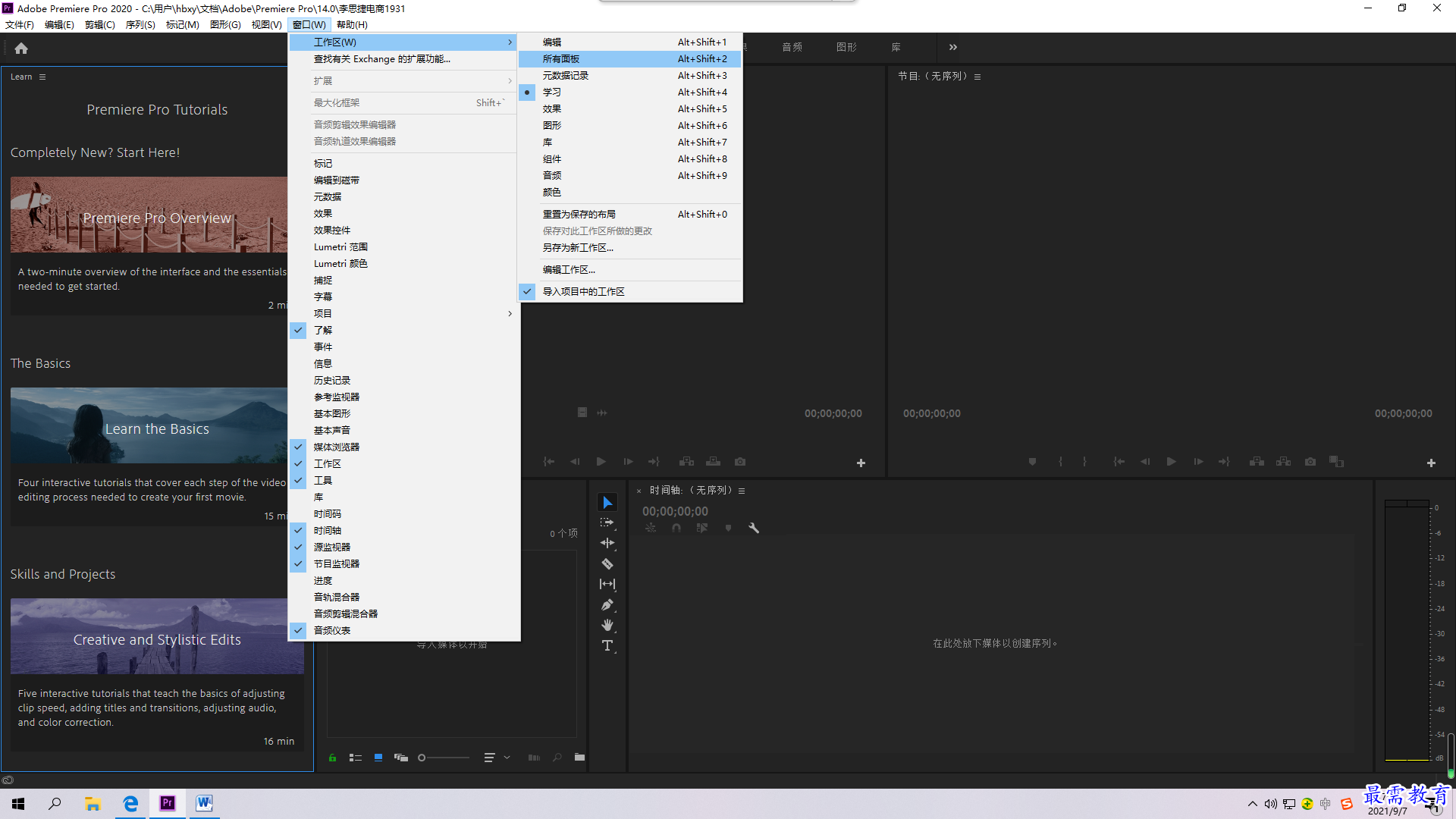The width and height of the screenshot is (1456, 819).
Task: Click Mark In in the program monitor
Action: 1060,462
